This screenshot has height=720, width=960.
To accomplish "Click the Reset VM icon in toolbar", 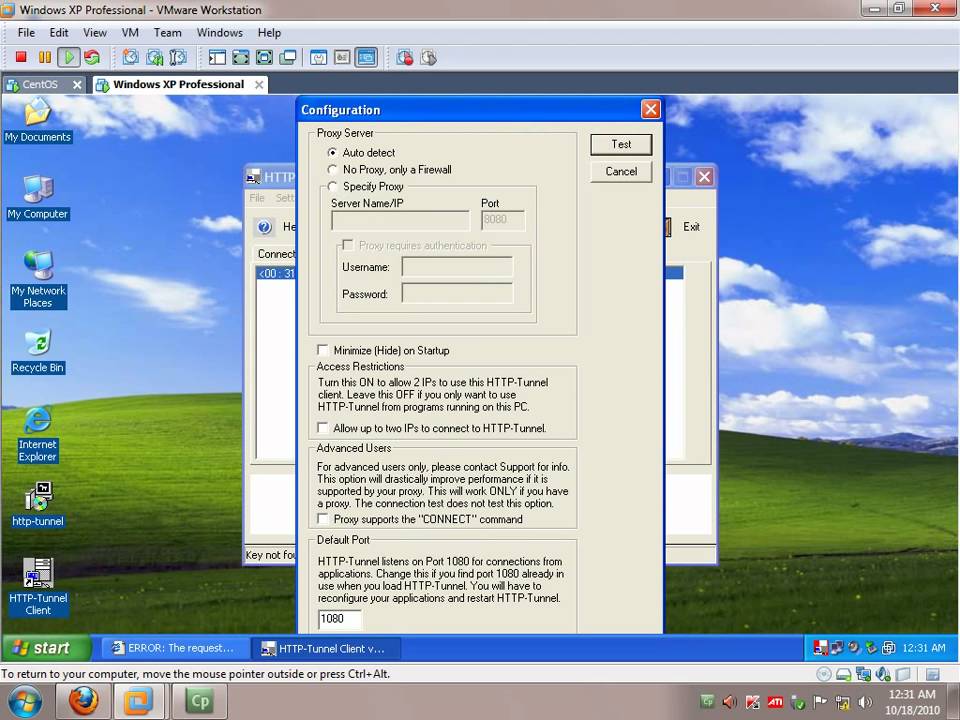I will 92,58.
